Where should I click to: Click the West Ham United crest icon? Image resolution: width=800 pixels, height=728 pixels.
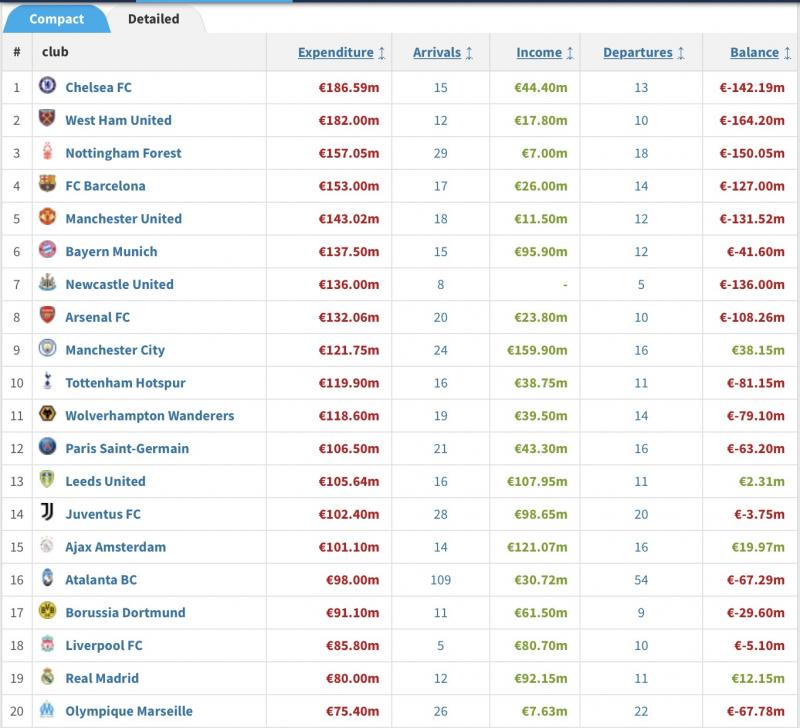47,118
